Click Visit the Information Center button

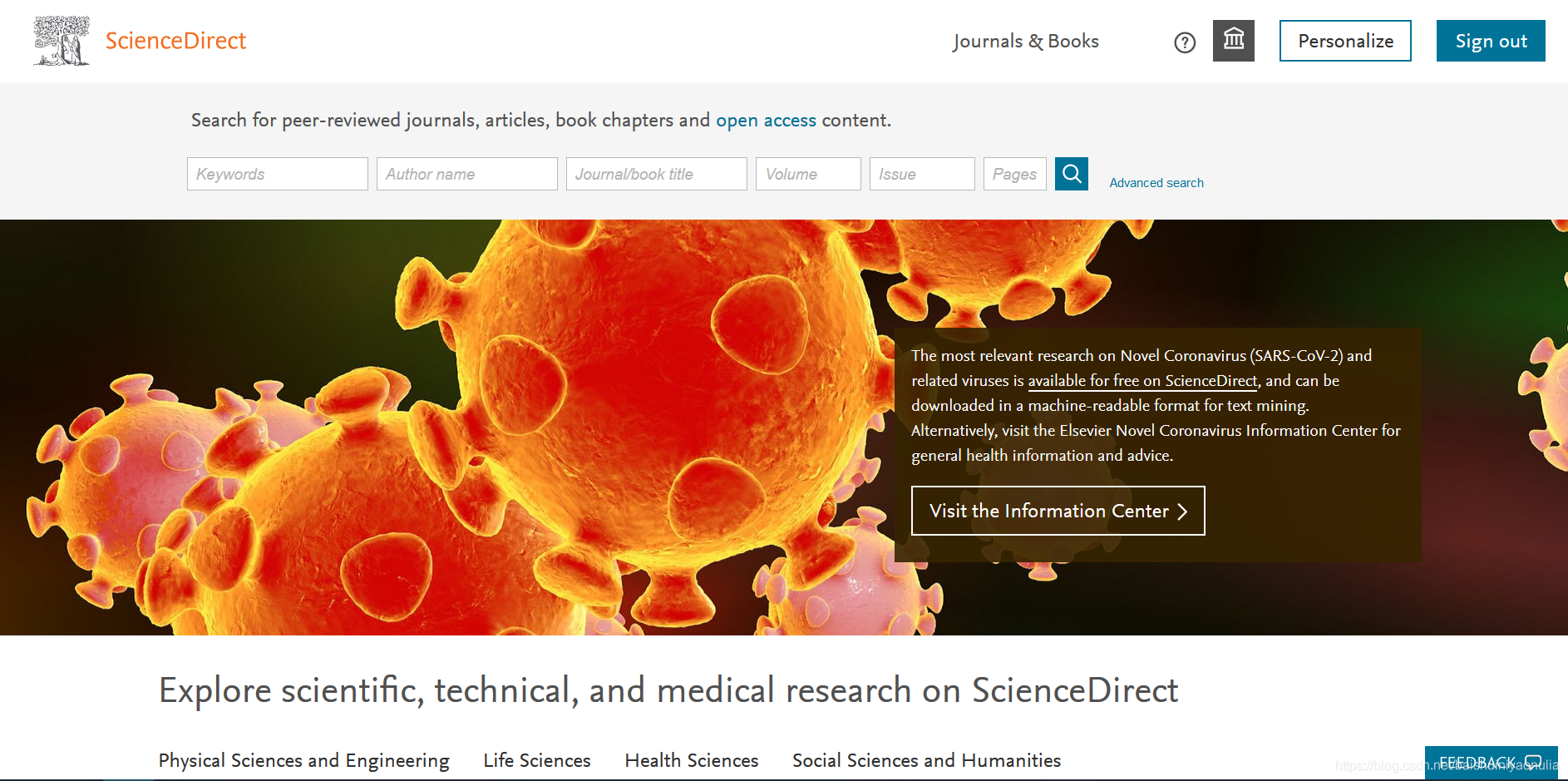[1058, 511]
